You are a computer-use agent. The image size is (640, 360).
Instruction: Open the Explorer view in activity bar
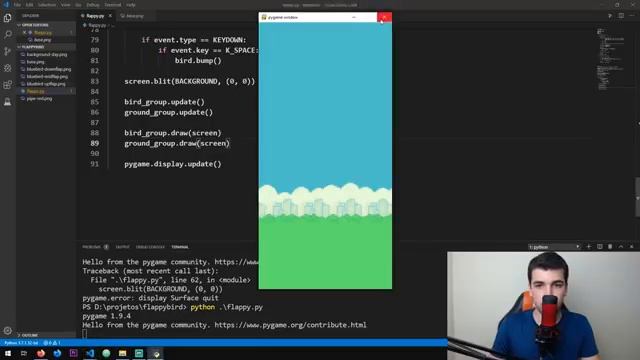coord(7,18)
